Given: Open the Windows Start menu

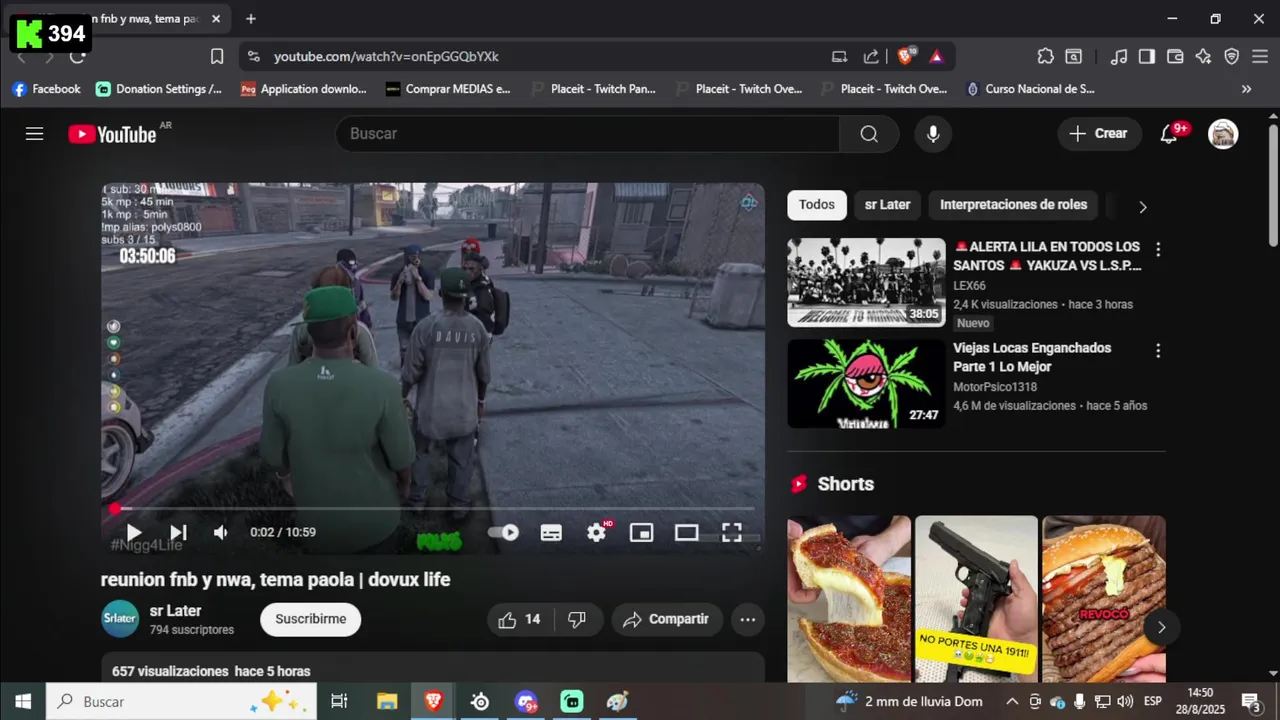Looking at the screenshot, I should click(x=23, y=702).
